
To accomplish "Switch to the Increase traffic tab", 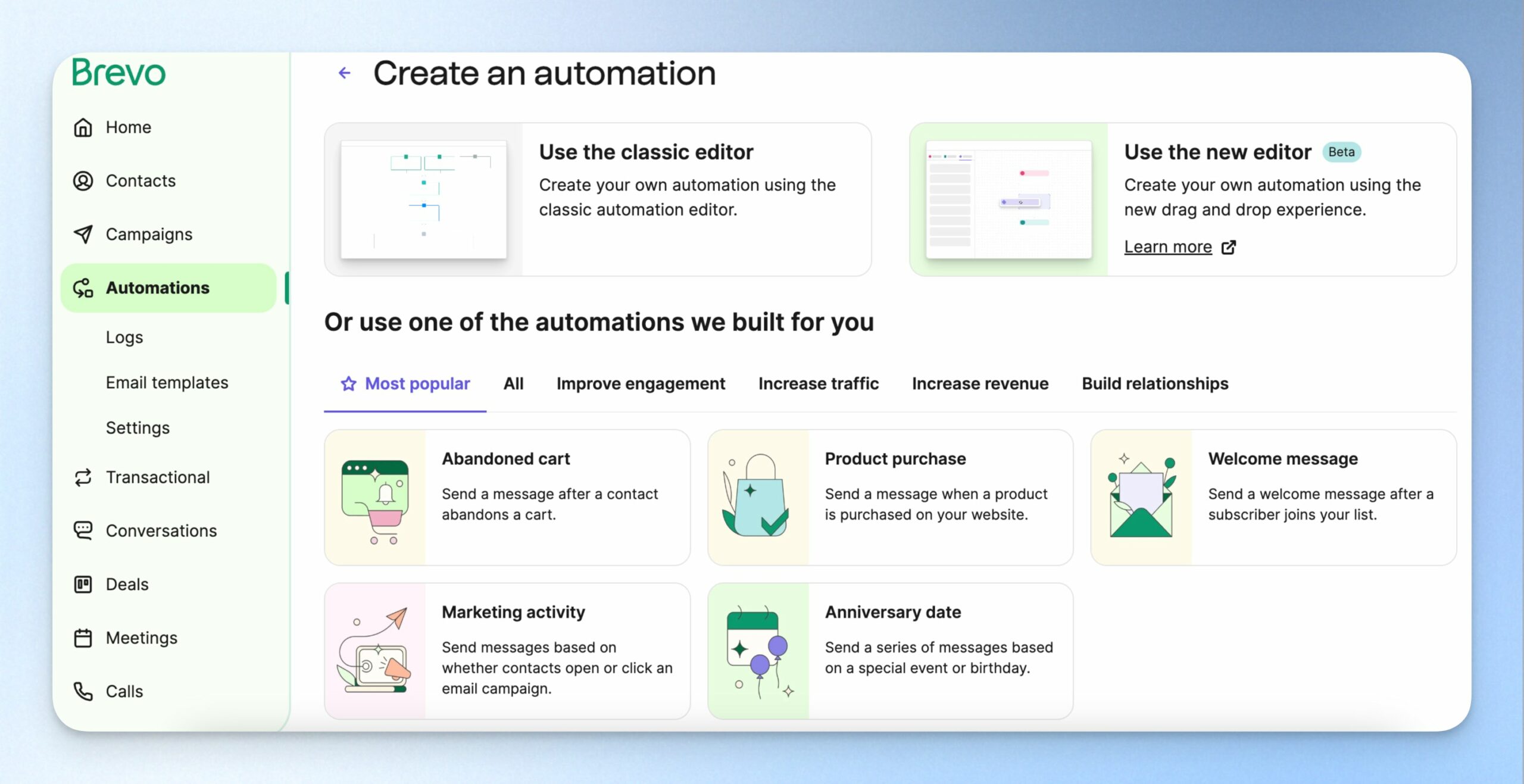I will click(818, 384).
